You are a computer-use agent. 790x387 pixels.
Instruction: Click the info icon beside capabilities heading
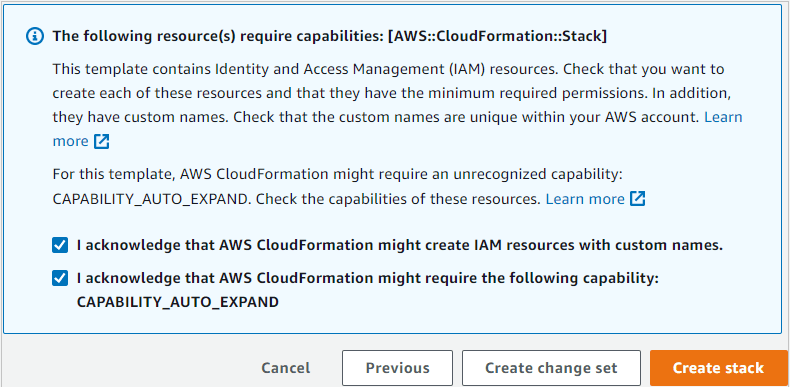(35, 37)
